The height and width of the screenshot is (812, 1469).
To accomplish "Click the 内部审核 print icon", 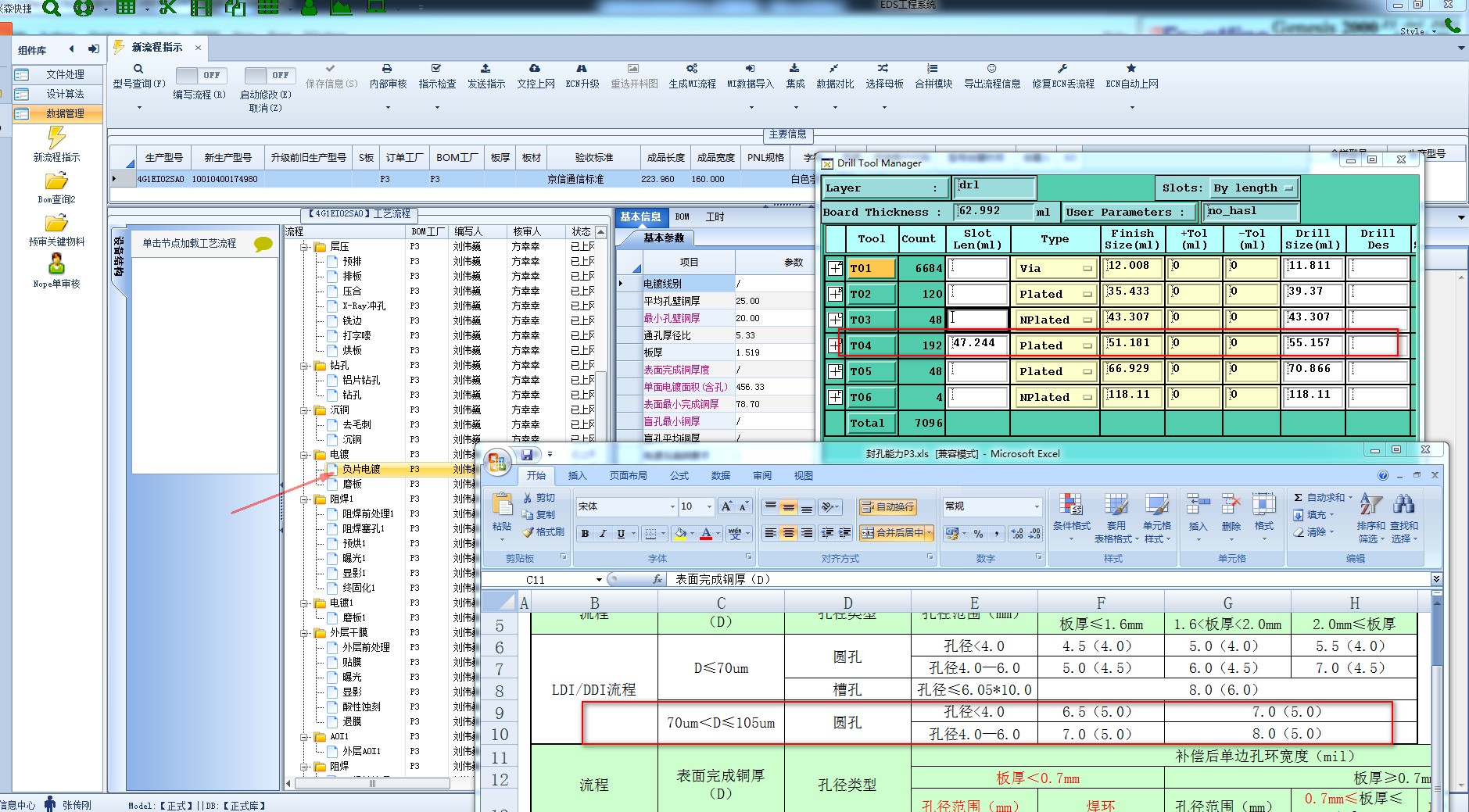I will (387, 69).
